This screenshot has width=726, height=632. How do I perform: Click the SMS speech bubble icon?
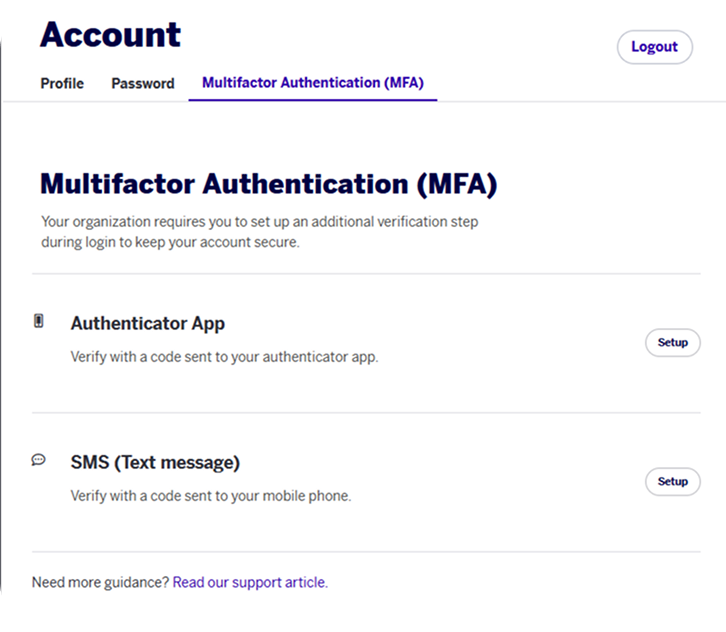tap(38, 460)
